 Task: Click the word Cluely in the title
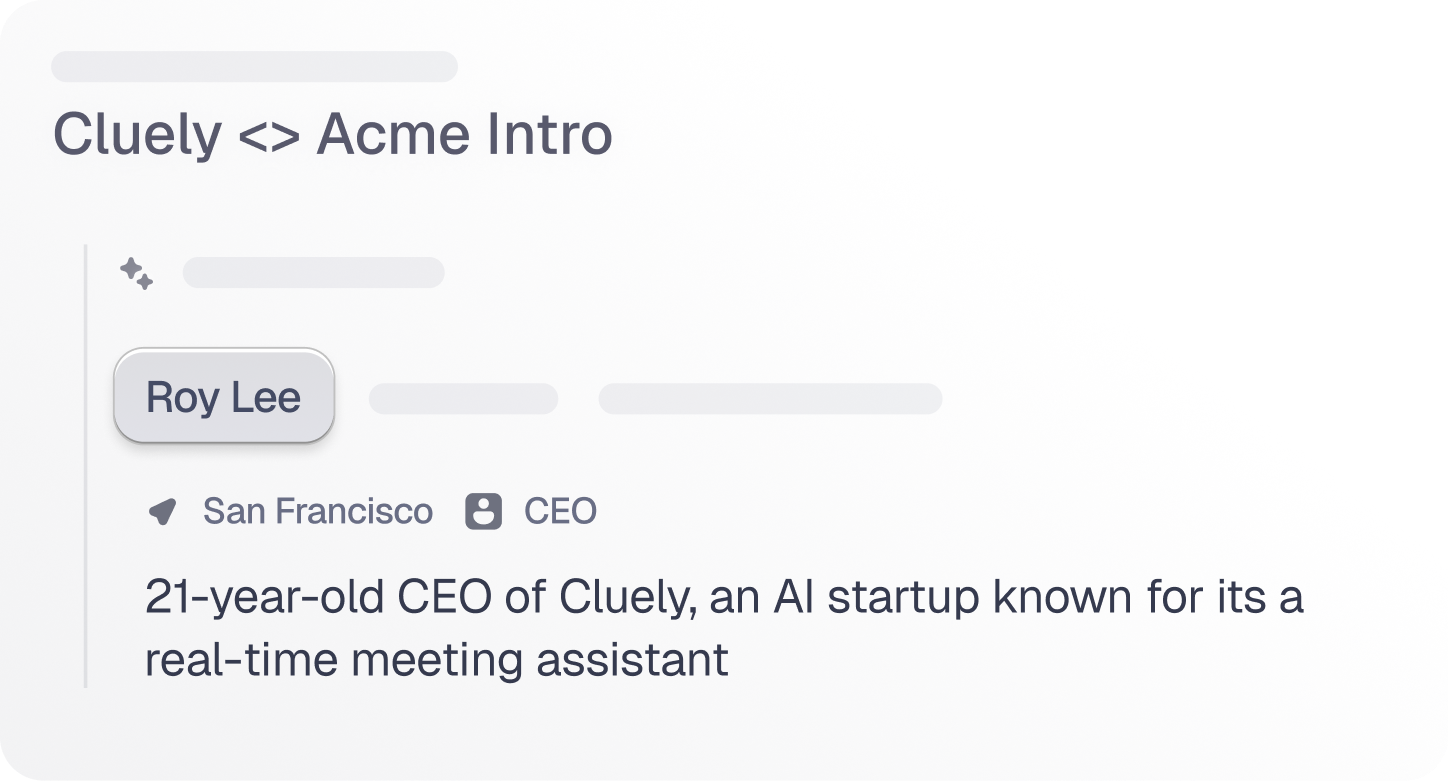[x=137, y=135]
